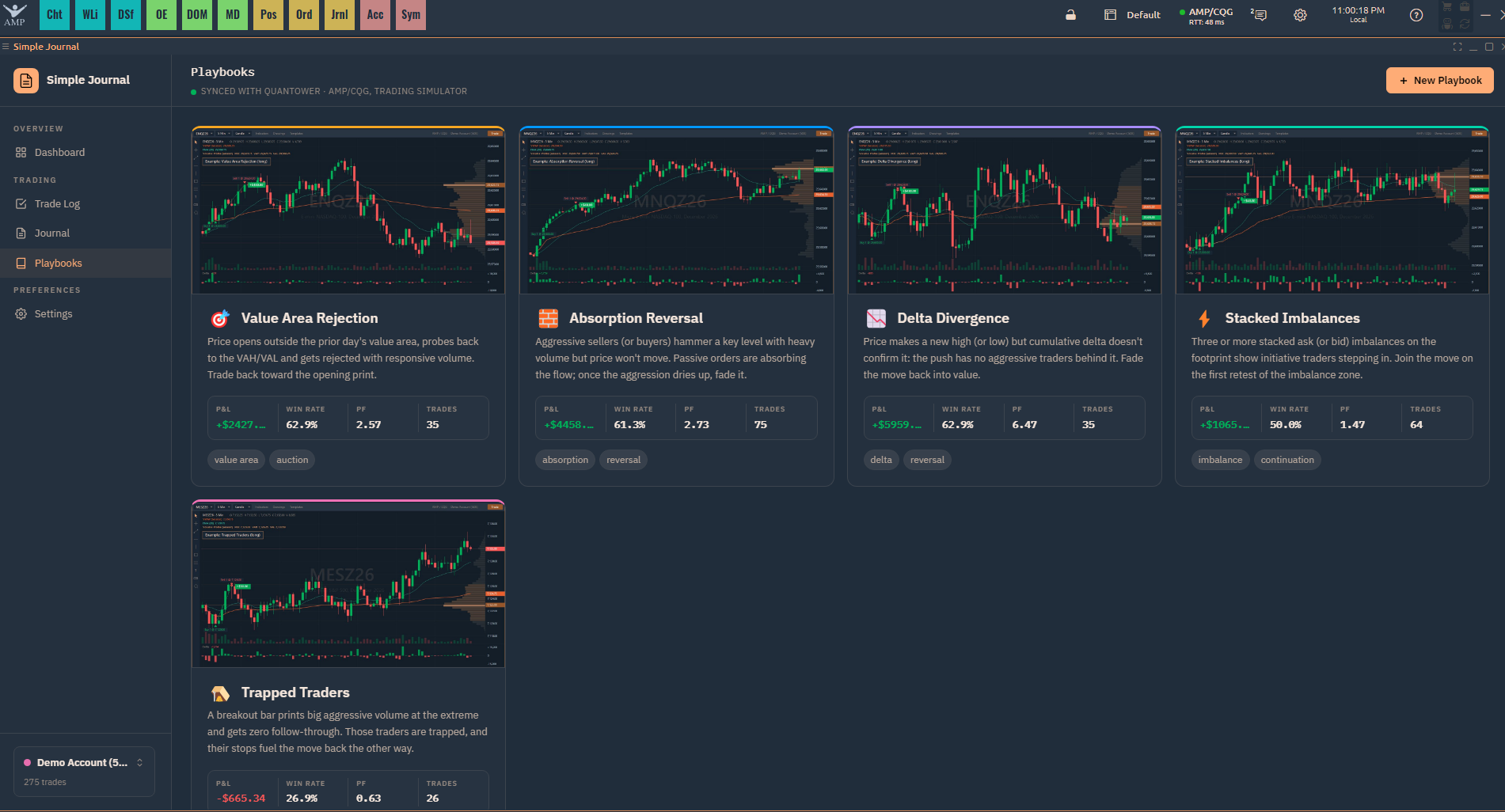1505x812 pixels.
Task: Open the Jrnl journal panel button
Action: 340,15
